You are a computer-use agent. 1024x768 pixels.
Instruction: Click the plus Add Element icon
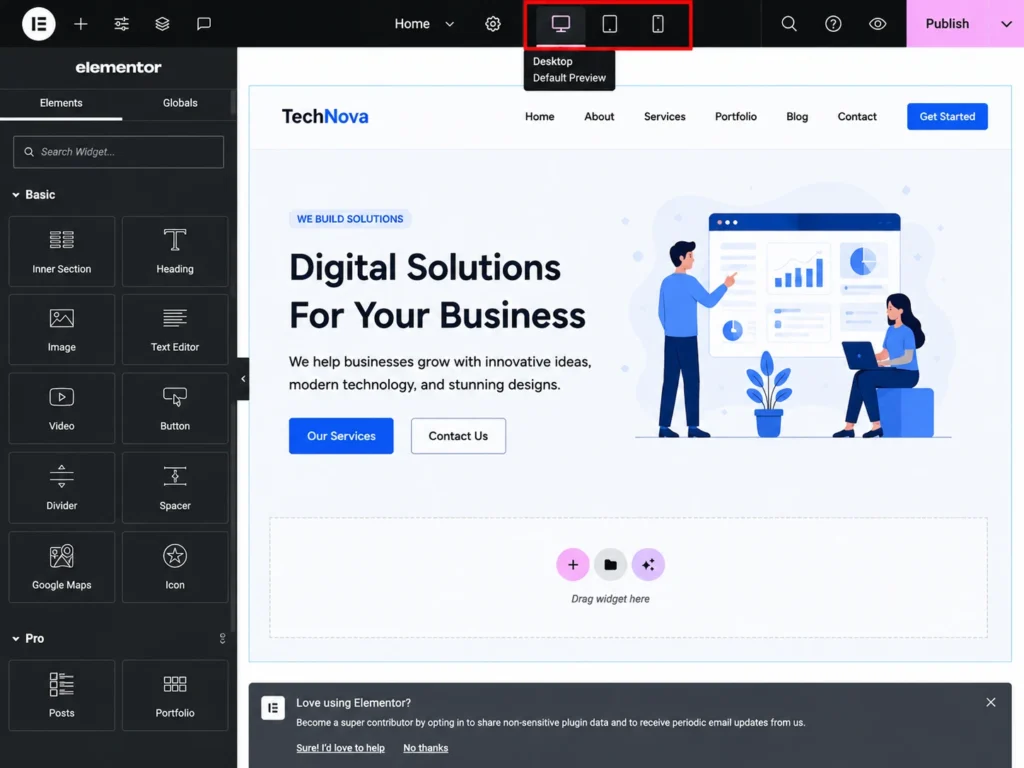click(x=80, y=24)
